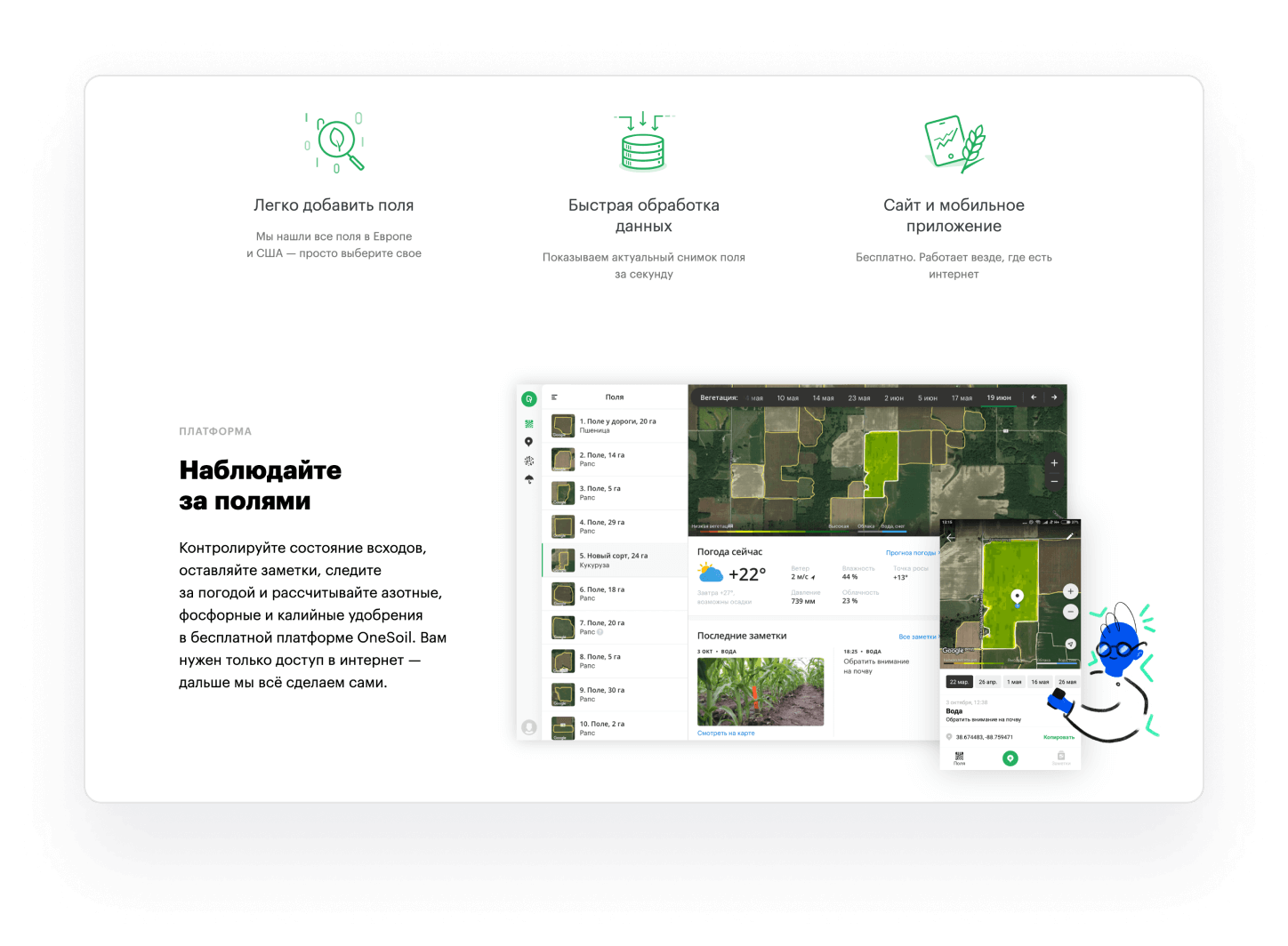
Task: Go to next vegetation dates arrow
Action: click(1054, 397)
